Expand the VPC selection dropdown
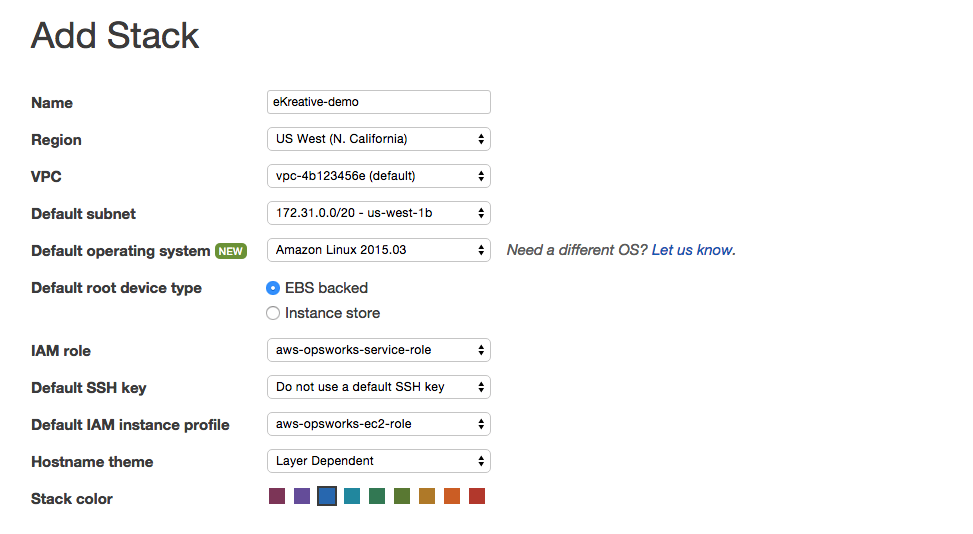 [x=378, y=176]
